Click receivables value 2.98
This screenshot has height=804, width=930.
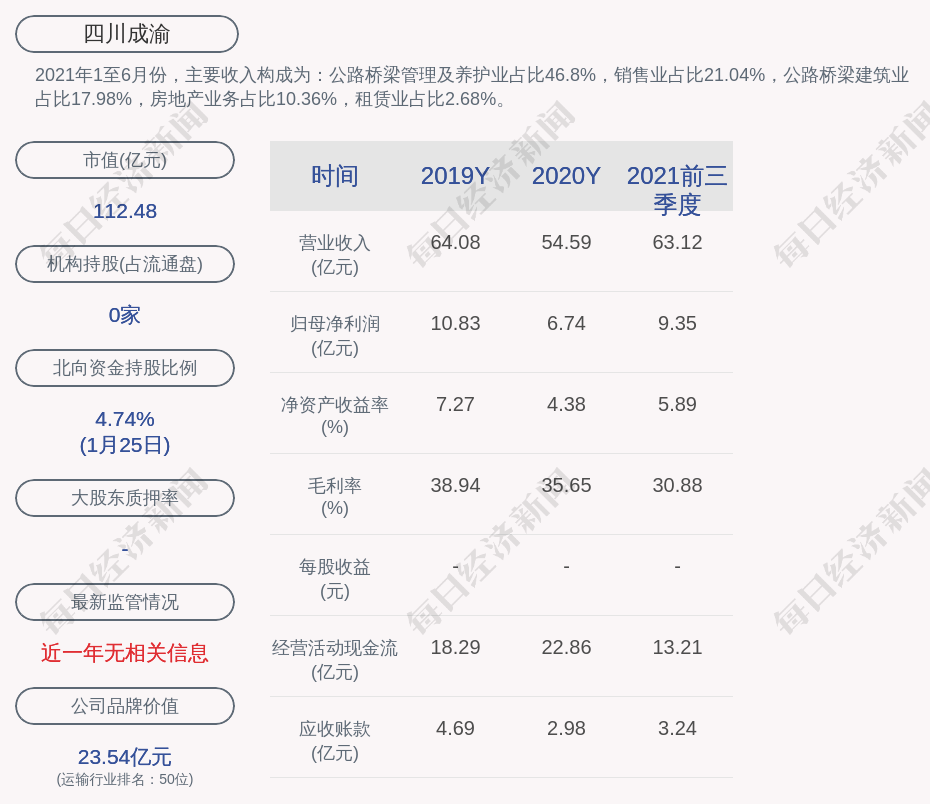[566, 728]
